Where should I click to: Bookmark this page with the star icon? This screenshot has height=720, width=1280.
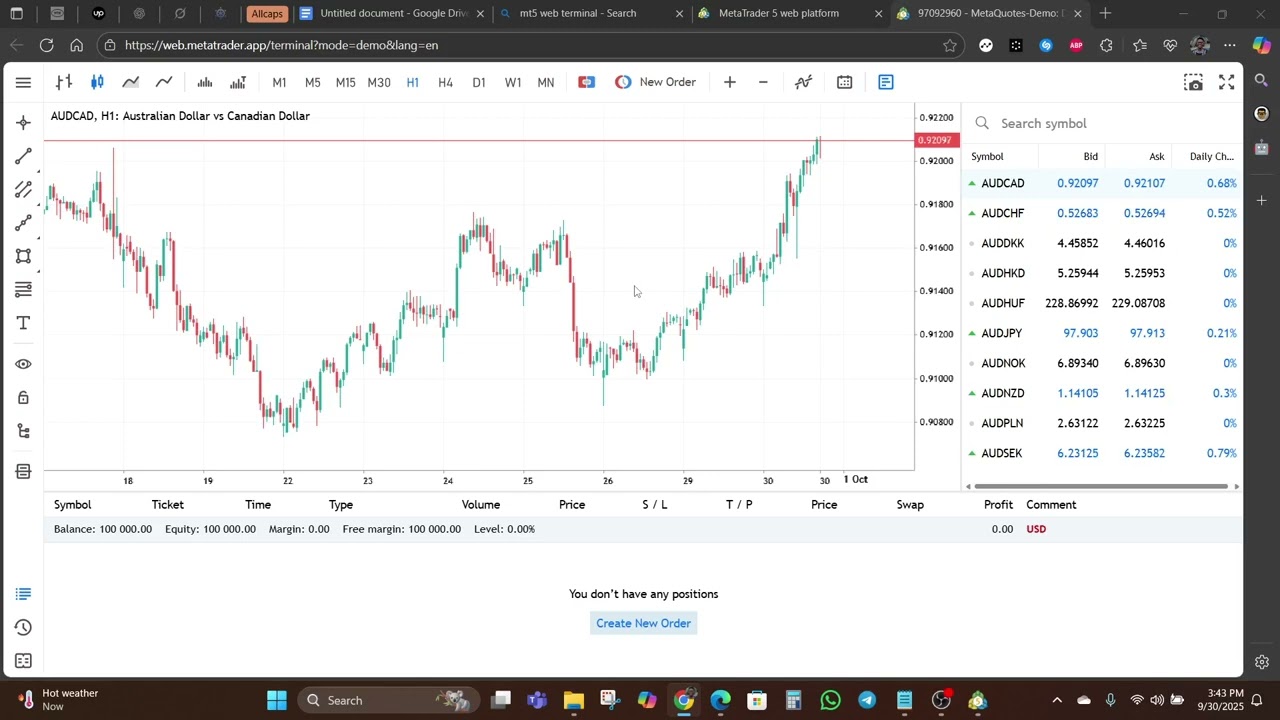point(950,45)
